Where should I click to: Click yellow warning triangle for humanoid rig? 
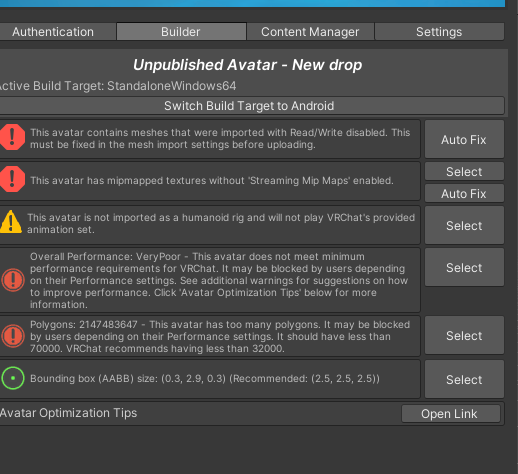tap(11, 222)
